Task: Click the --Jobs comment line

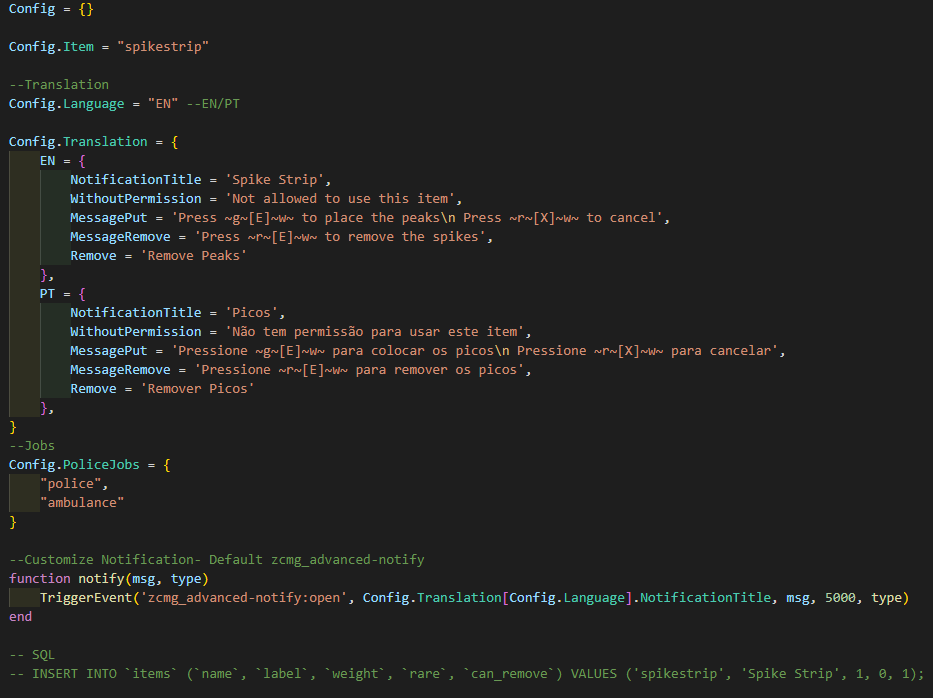Action: (x=32, y=446)
